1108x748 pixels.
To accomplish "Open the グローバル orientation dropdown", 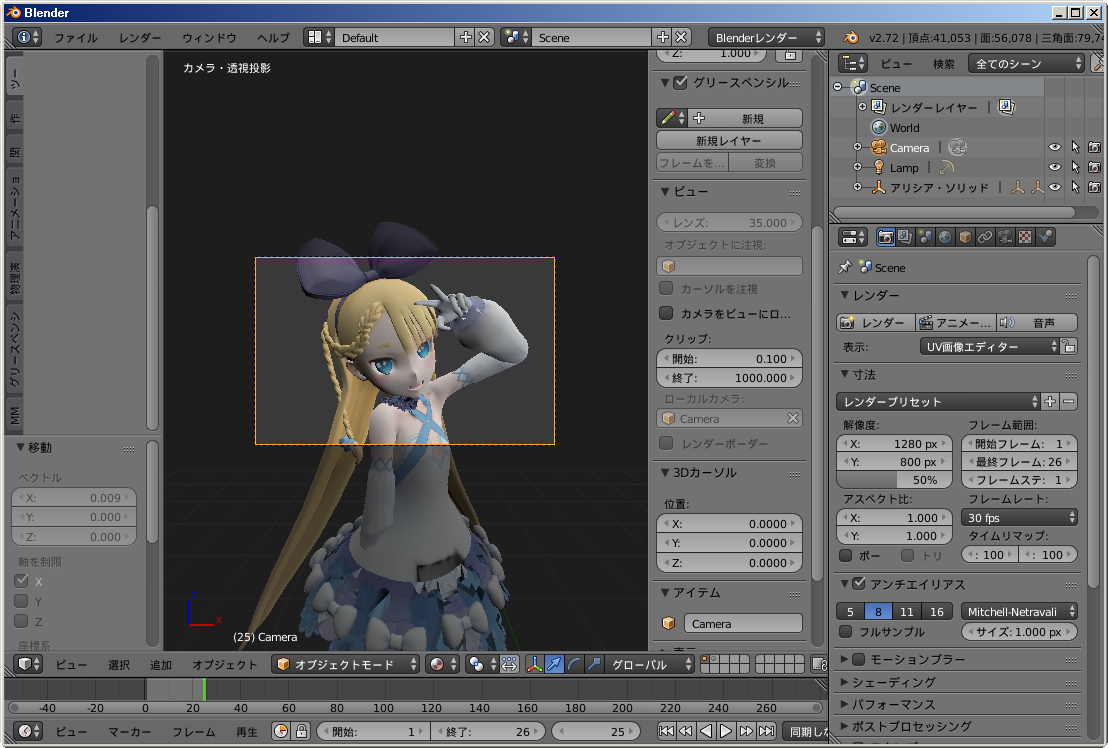I will [x=650, y=665].
